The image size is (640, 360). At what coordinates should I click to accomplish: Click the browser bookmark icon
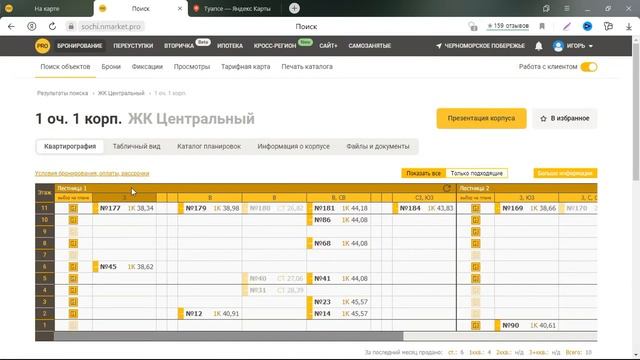[x=542, y=27]
